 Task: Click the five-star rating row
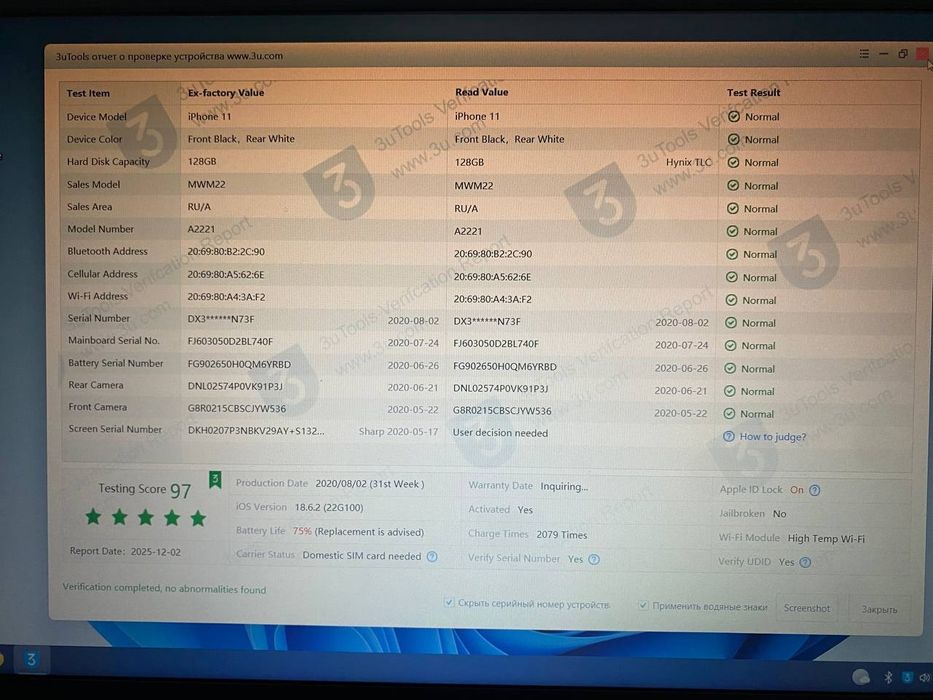coord(146,517)
